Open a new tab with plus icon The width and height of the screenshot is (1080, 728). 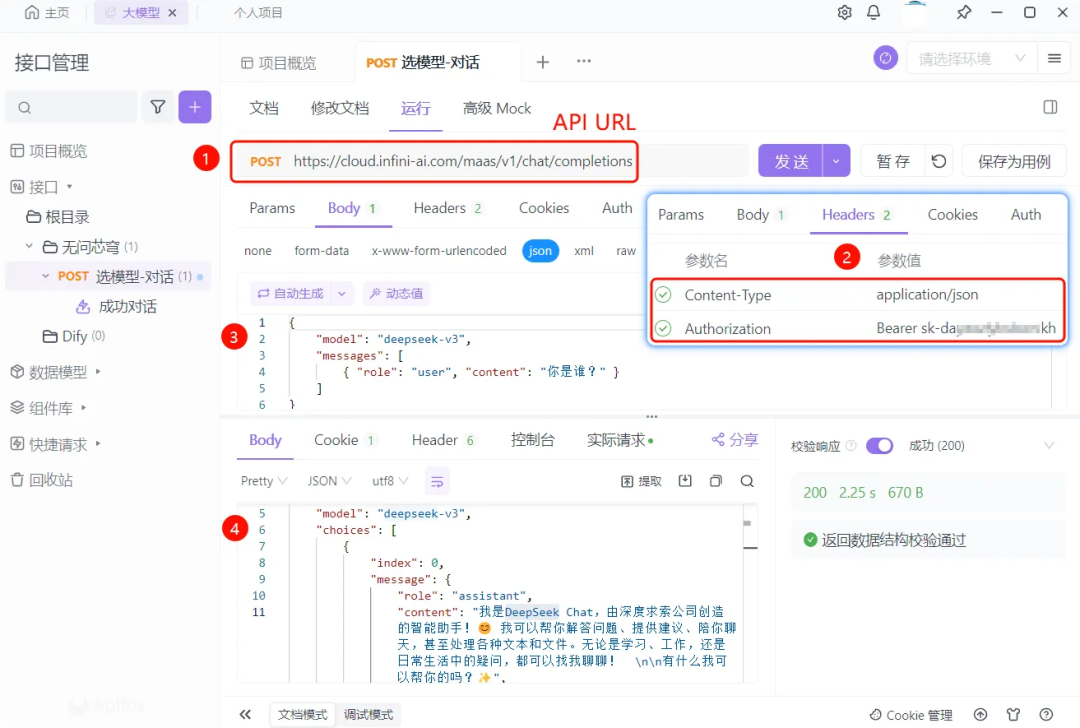pos(543,62)
